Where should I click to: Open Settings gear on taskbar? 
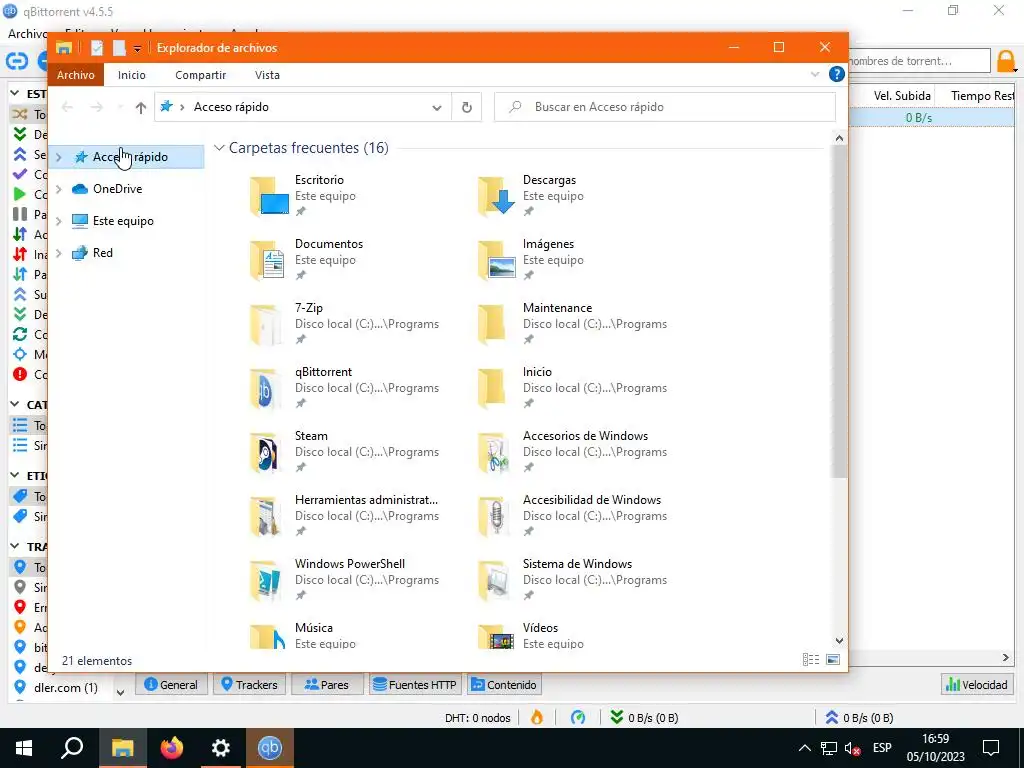221,747
